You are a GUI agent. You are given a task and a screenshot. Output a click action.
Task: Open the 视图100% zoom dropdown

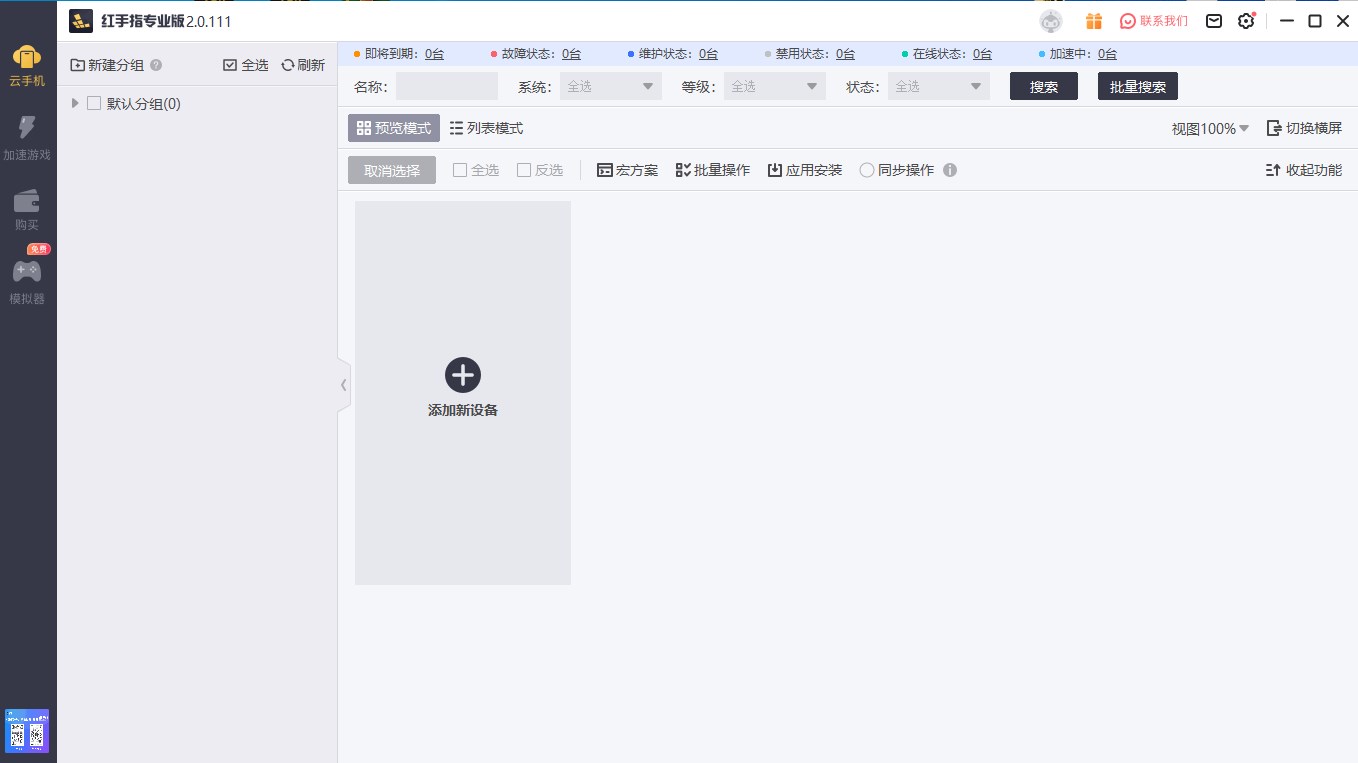[1208, 128]
